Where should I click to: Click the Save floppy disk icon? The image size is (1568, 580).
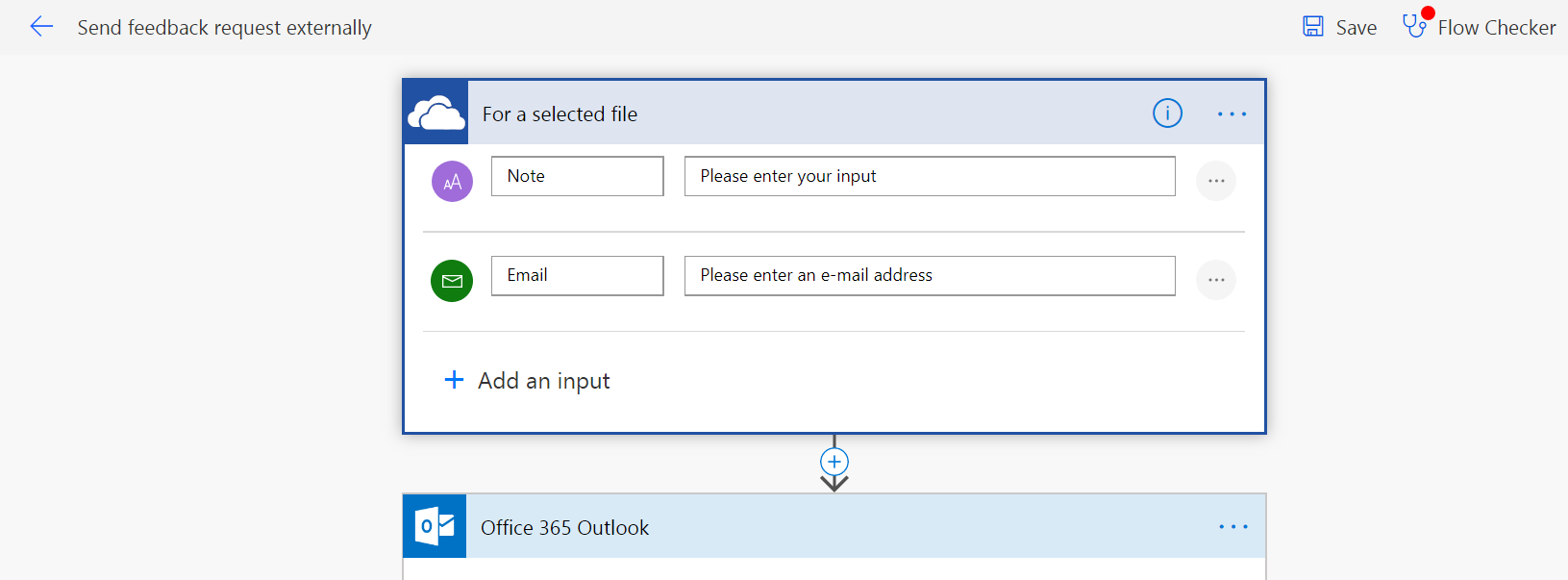coord(1312,27)
